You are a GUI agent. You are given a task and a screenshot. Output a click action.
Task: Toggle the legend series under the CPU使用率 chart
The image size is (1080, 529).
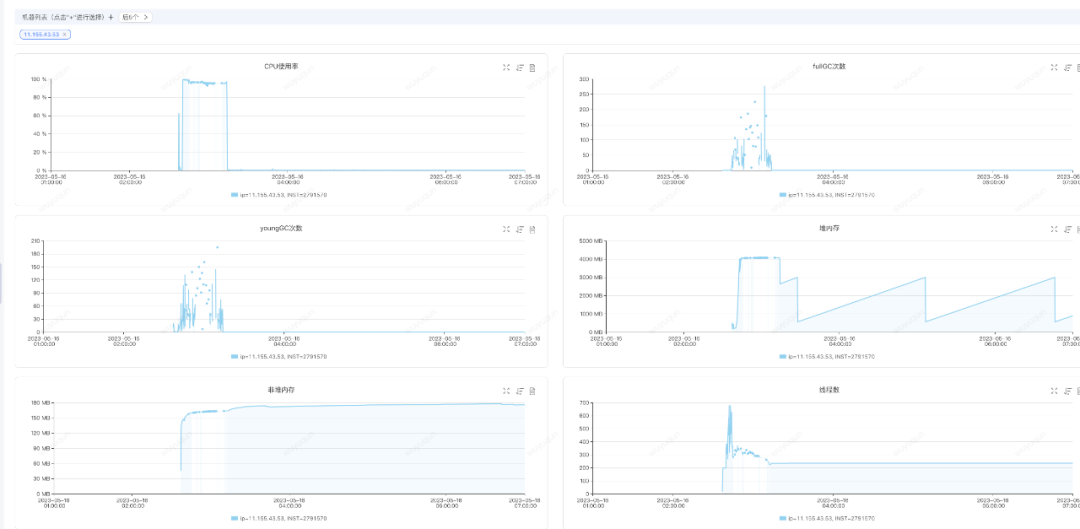[279, 195]
